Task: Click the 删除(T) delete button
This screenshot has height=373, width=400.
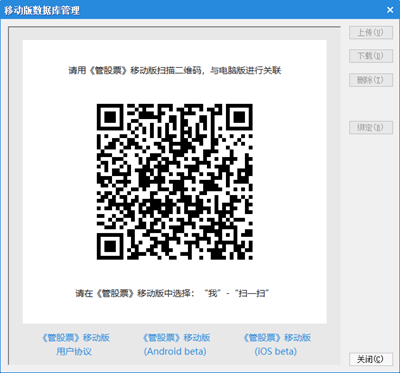Action: (x=371, y=80)
